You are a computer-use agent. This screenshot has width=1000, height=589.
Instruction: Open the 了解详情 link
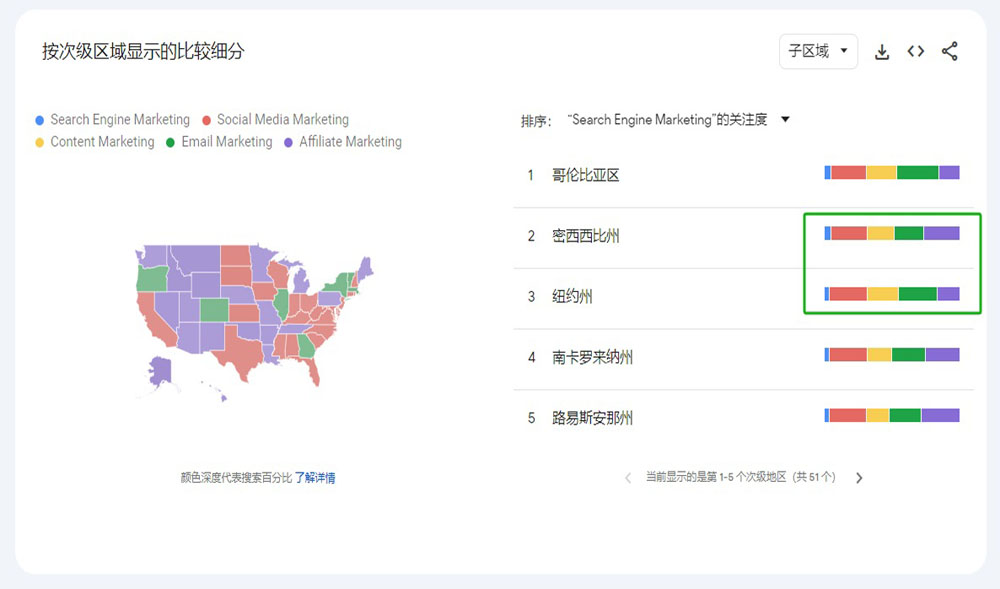coord(314,477)
